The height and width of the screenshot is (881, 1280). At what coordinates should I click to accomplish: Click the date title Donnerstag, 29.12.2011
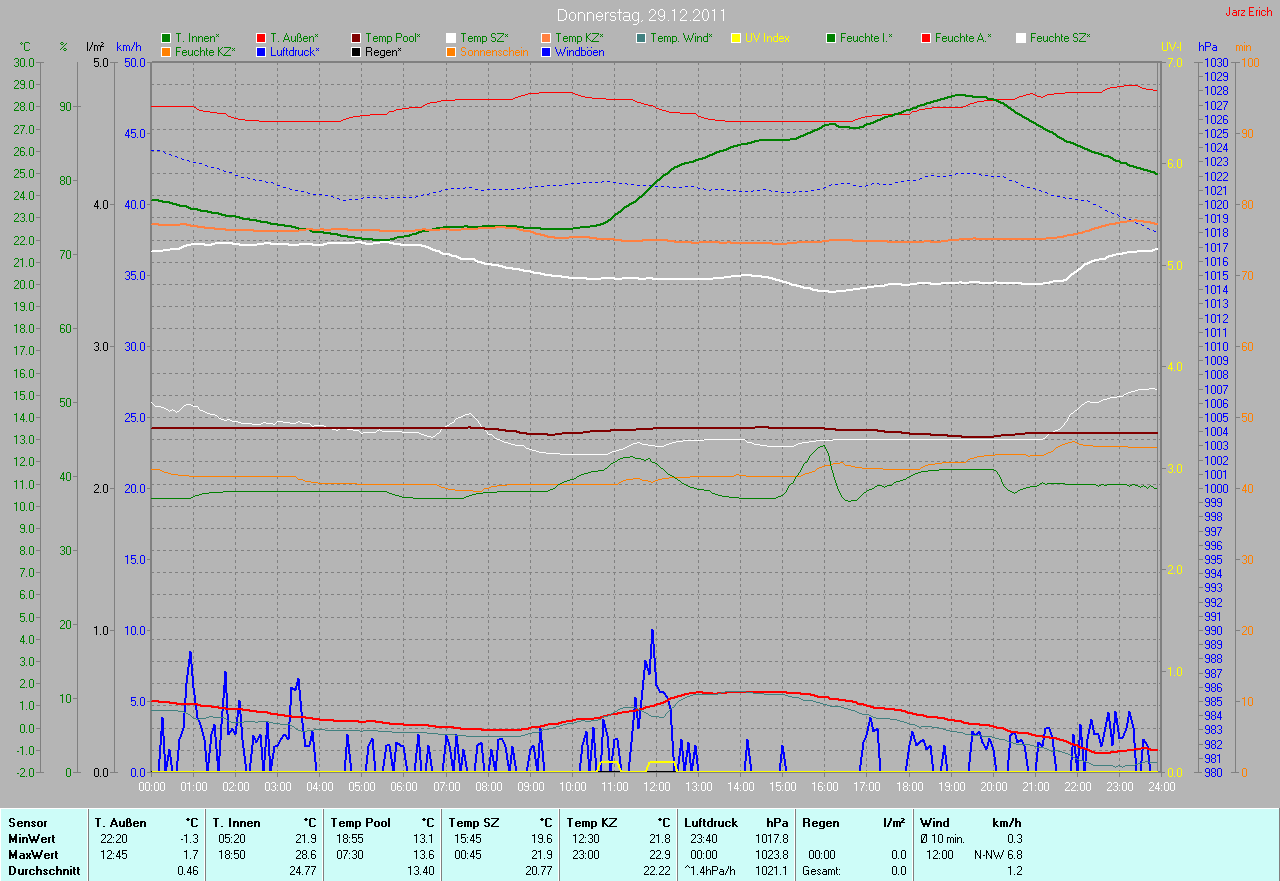click(641, 15)
